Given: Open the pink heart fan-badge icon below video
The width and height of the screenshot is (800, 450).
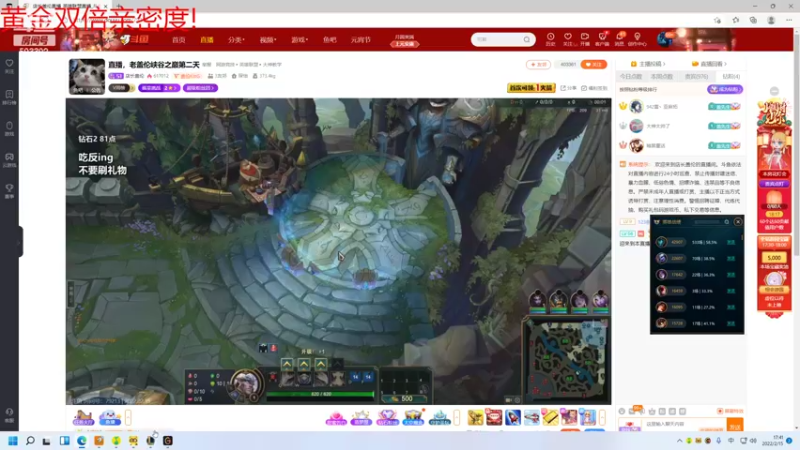Looking at the screenshot, I should [x=336, y=417].
